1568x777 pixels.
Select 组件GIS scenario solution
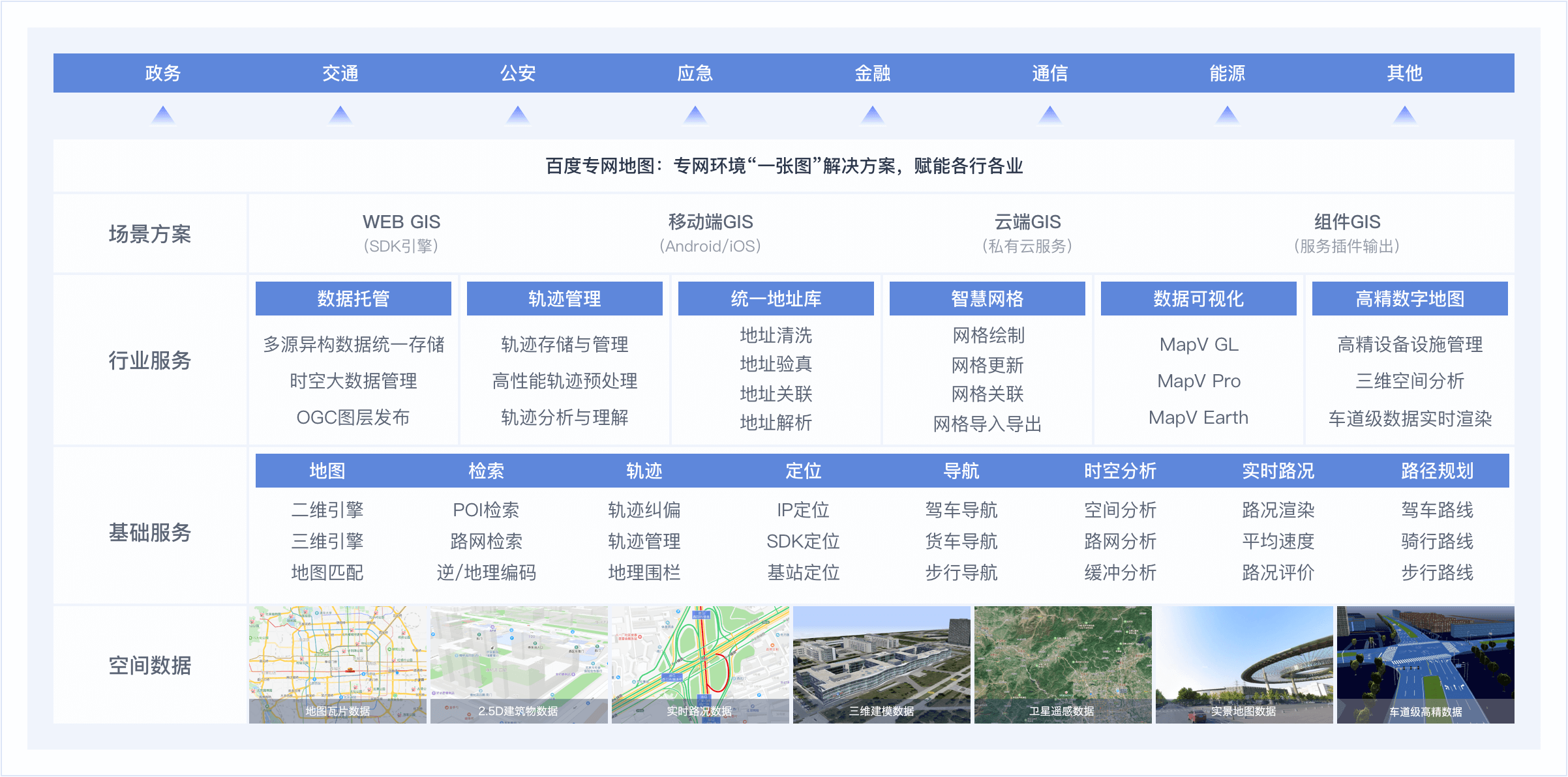[x=1347, y=233]
